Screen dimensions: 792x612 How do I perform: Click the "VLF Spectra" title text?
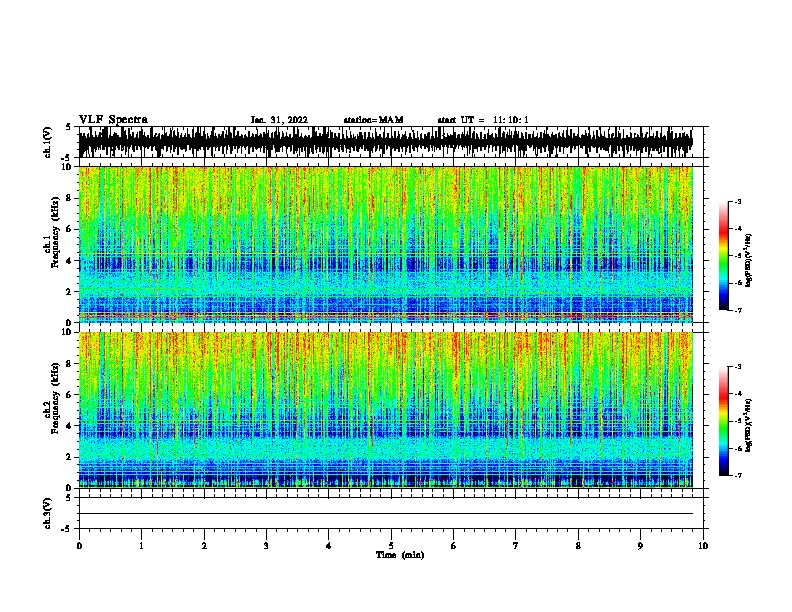(x=113, y=120)
